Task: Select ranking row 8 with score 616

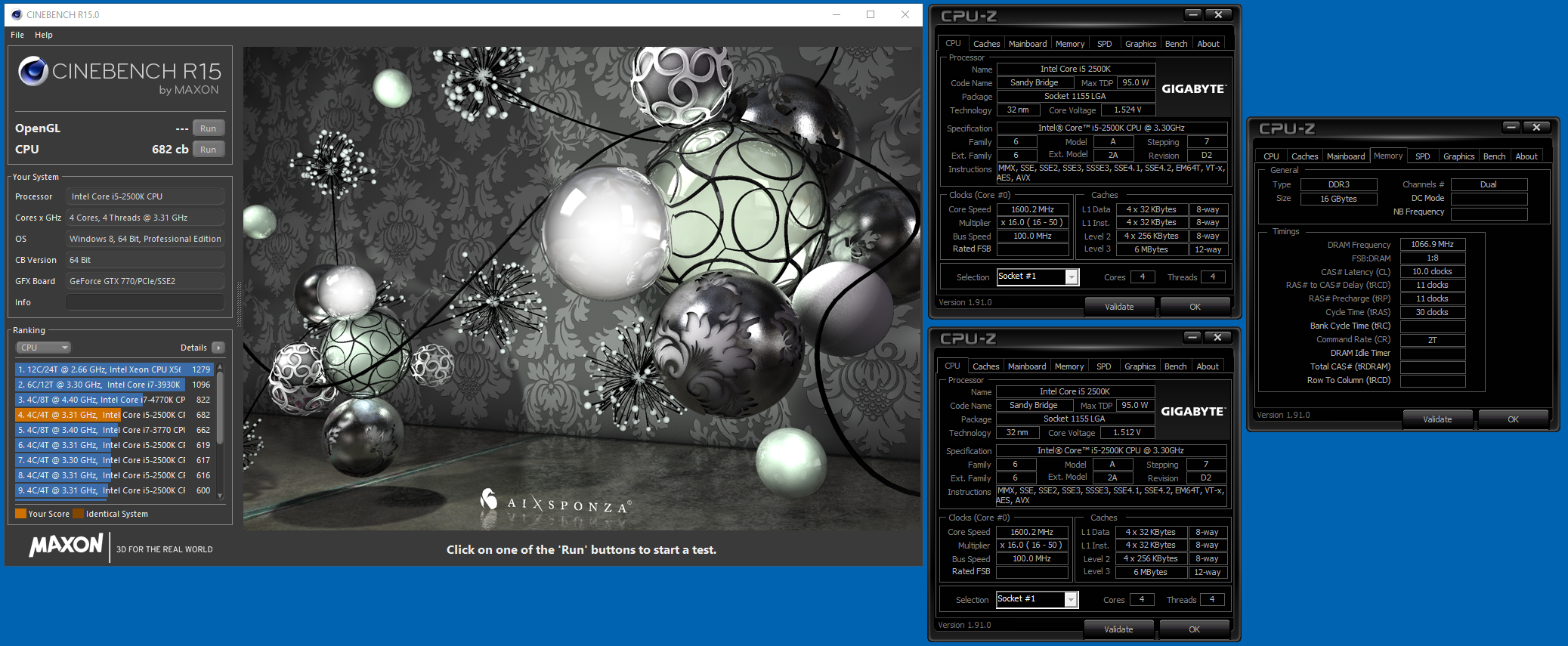Action: pos(114,475)
